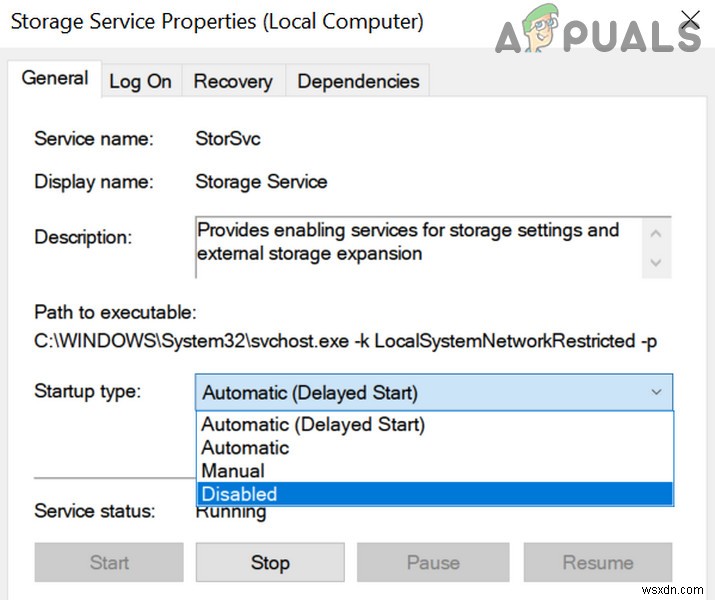
Task: Select the plain Automatic list option
Action: 245,448
